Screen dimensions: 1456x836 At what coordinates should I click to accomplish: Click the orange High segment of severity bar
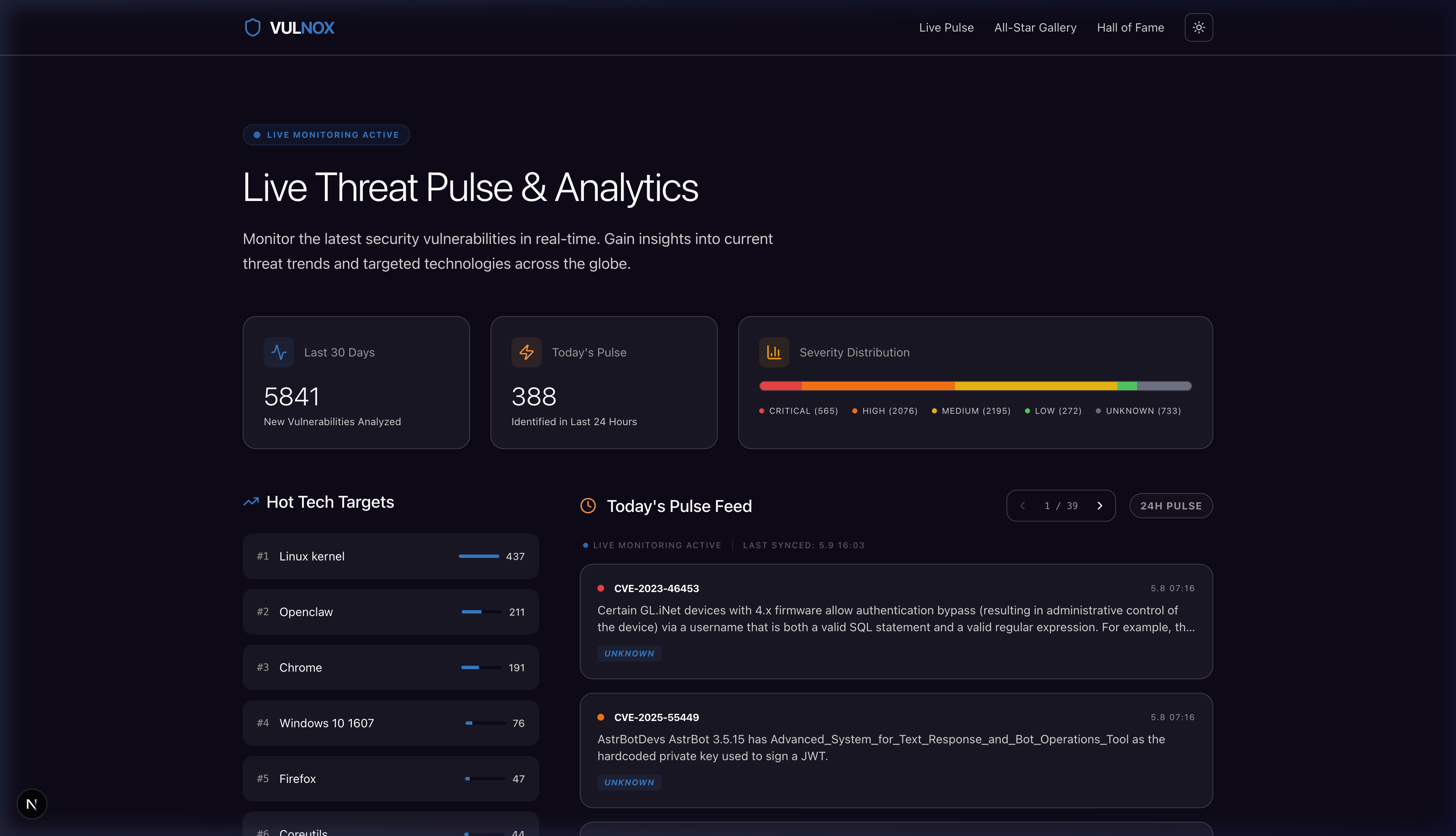point(878,386)
